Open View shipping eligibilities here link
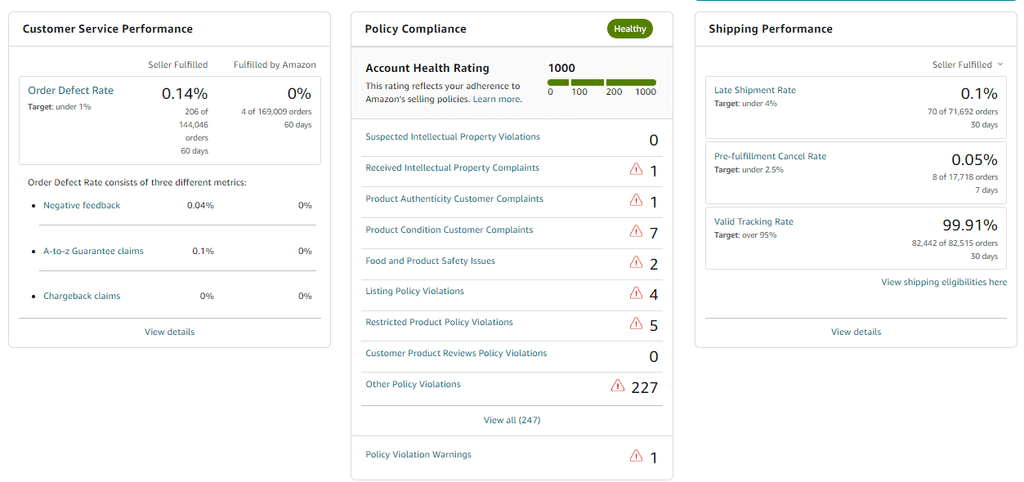Screen dimensions: 1024x482 point(944,283)
